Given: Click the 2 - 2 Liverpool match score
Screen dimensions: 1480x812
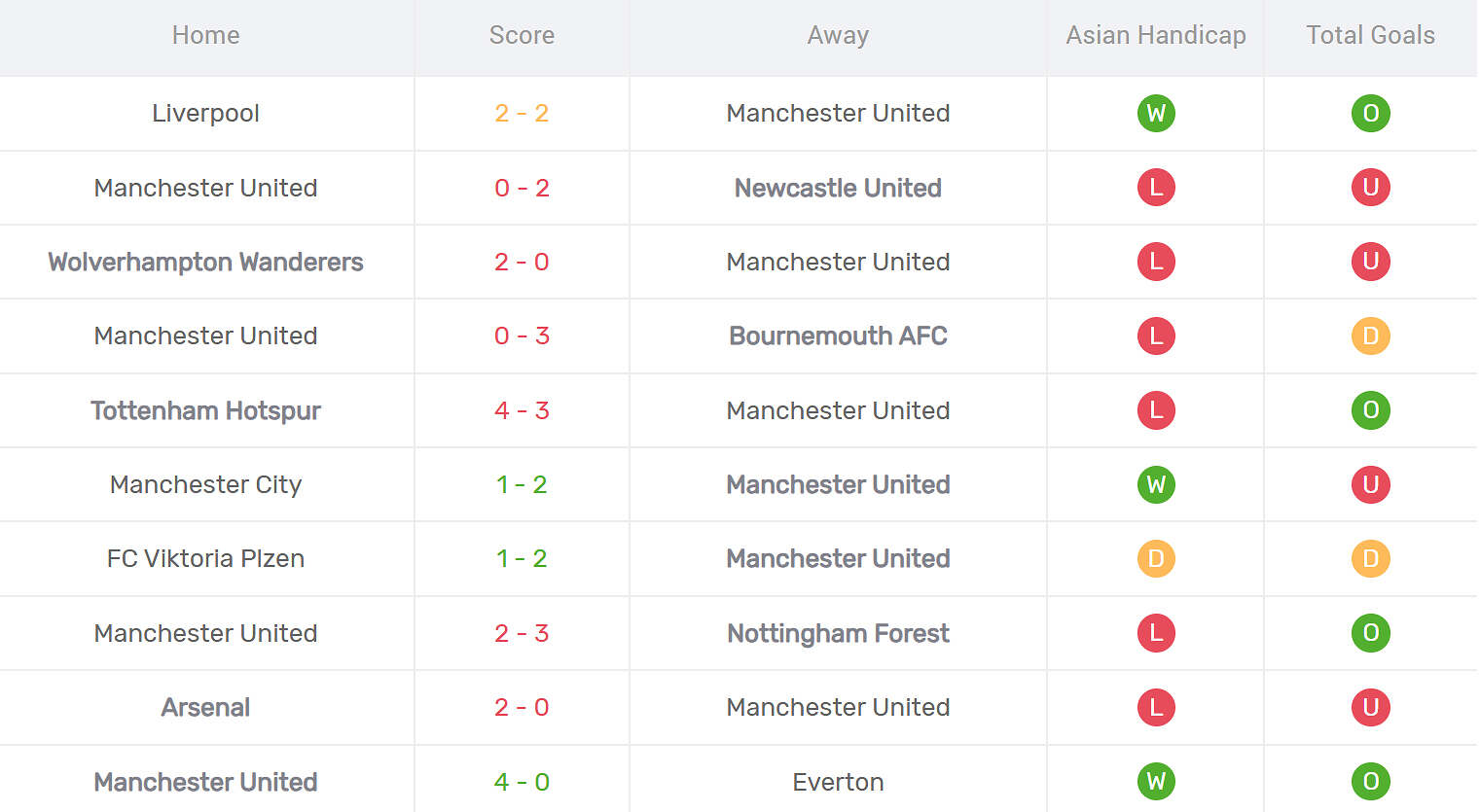Looking at the screenshot, I should click(x=522, y=114).
